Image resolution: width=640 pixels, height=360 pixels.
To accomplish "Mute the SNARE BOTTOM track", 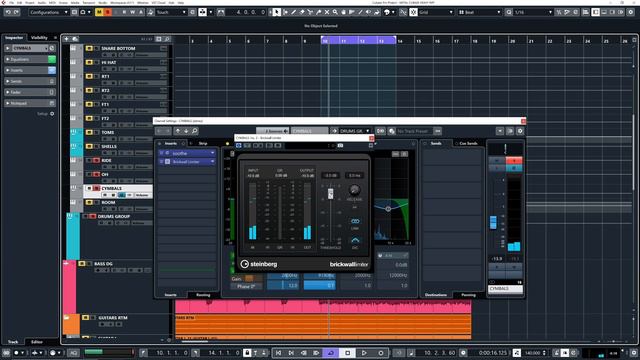I will tap(89, 48).
